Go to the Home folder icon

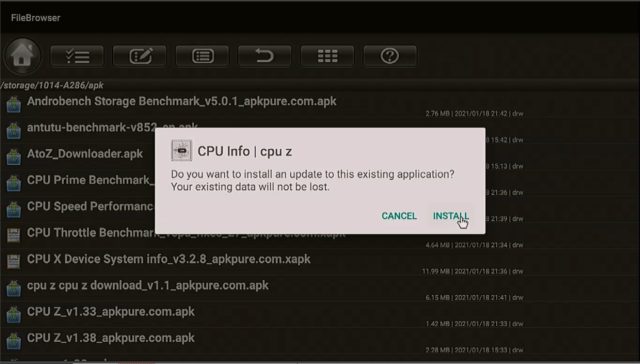click(22, 55)
